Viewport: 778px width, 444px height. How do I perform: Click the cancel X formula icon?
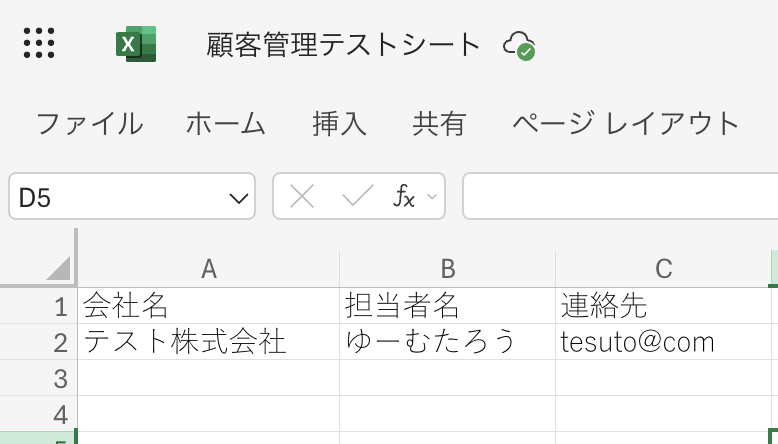click(x=301, y=196)
